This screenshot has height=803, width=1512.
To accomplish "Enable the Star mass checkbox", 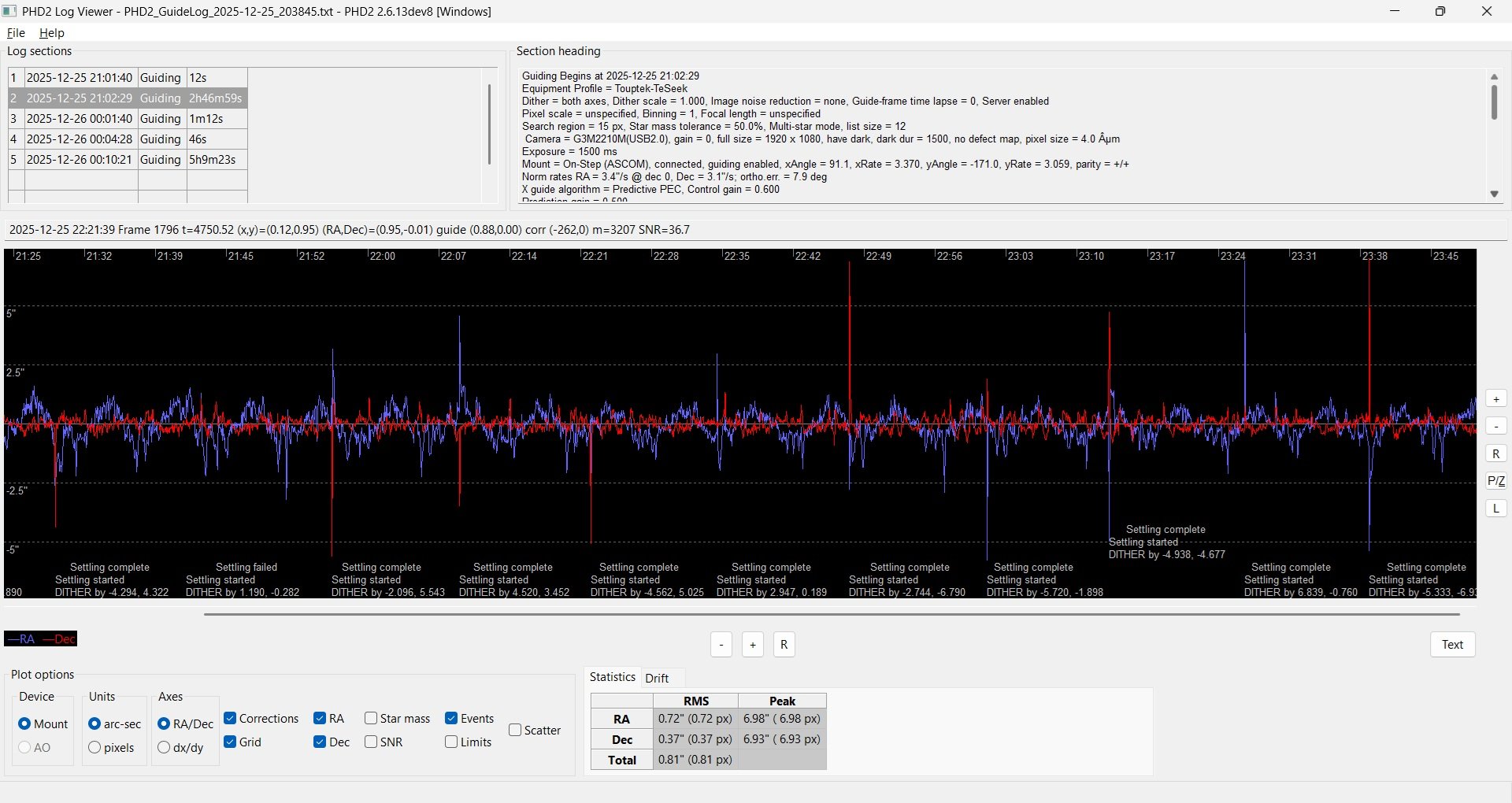I will [371, 718].
